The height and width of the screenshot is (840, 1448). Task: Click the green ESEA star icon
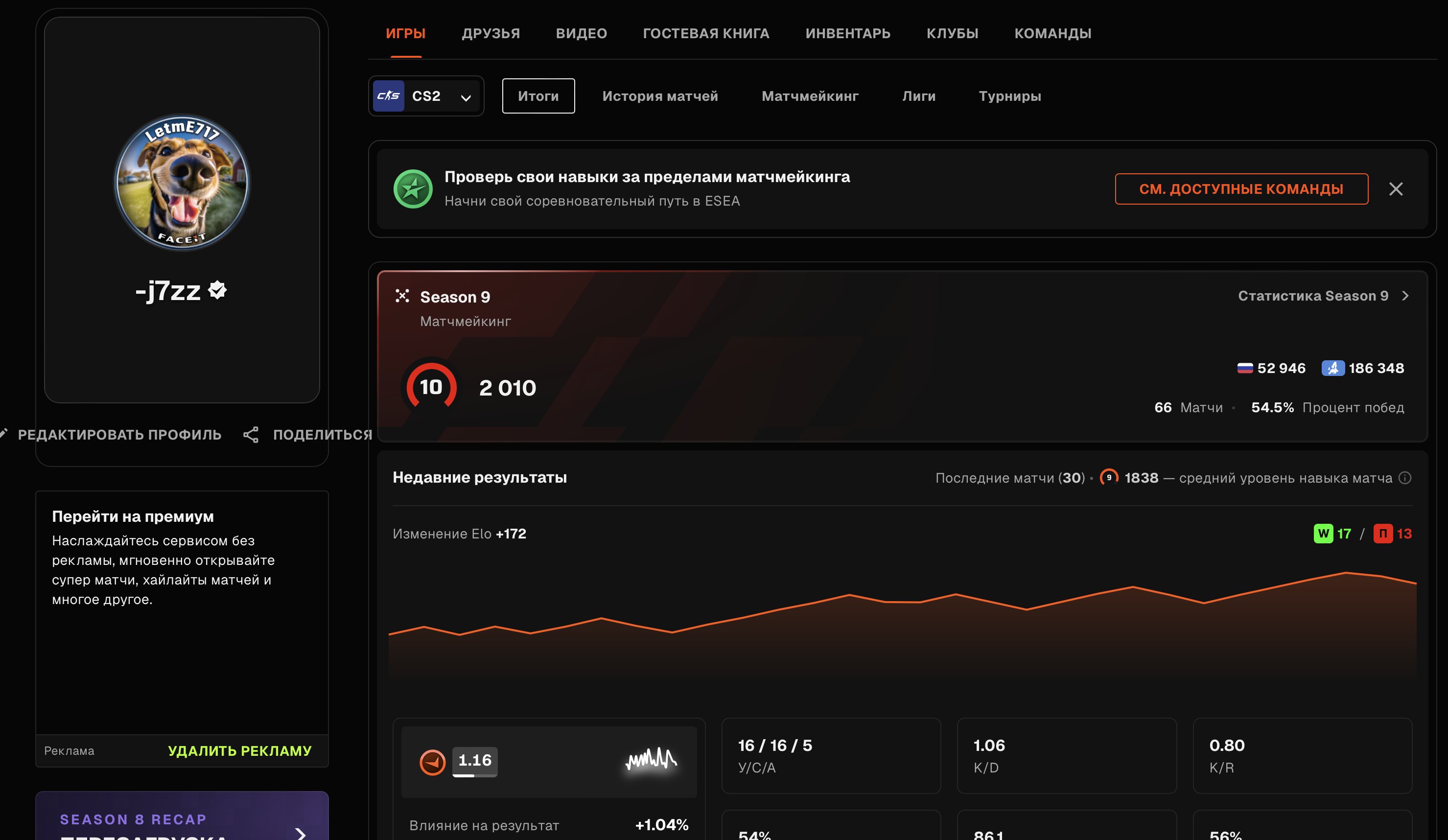pyautogui.click(x=413, y=189)
